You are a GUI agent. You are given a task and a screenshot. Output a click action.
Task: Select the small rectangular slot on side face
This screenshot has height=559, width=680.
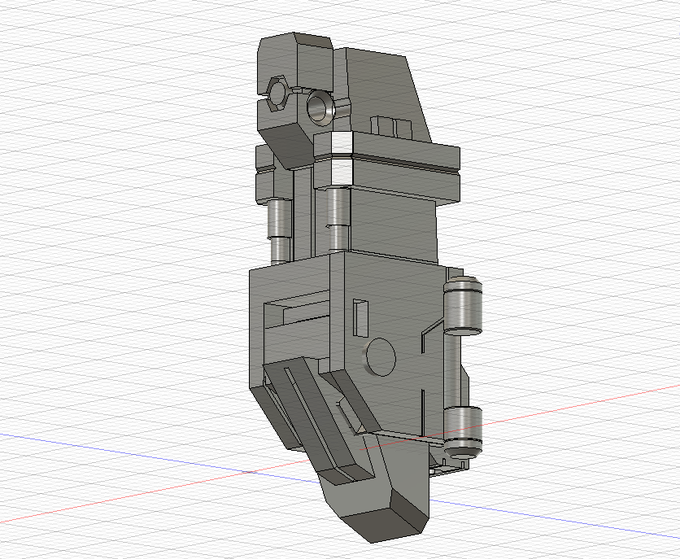pyautogui.click(x=361, y=318)
